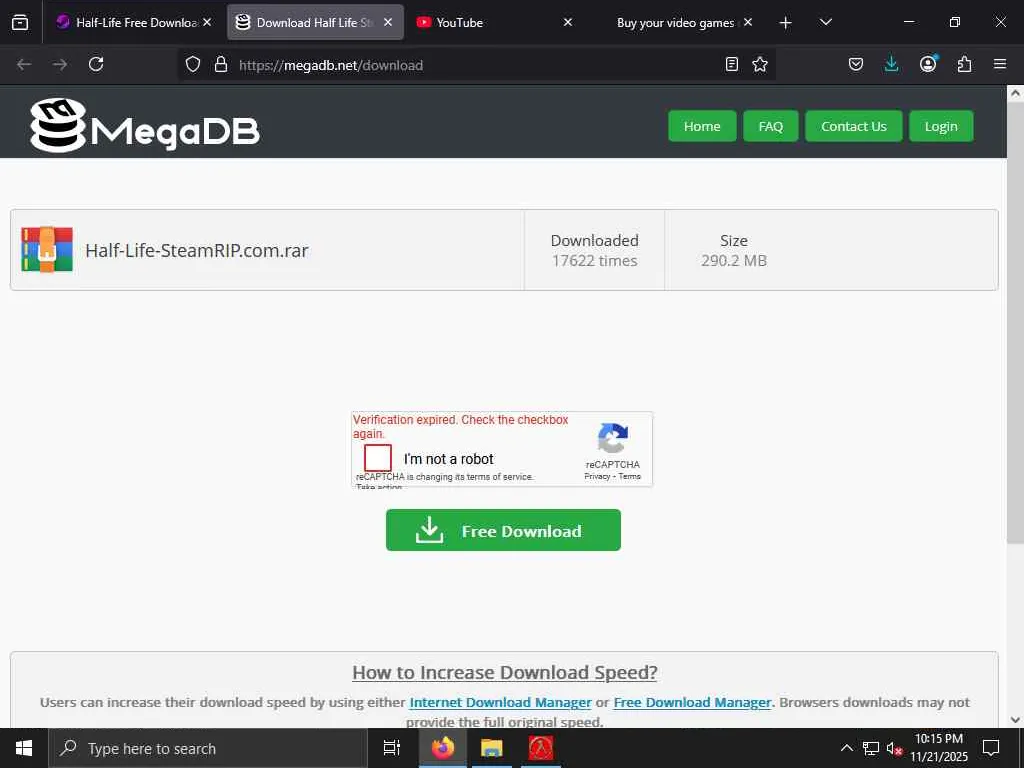Switch to Buy your video games tab
The width and height of the screenshot is (1024, 768).
[675, 22]
